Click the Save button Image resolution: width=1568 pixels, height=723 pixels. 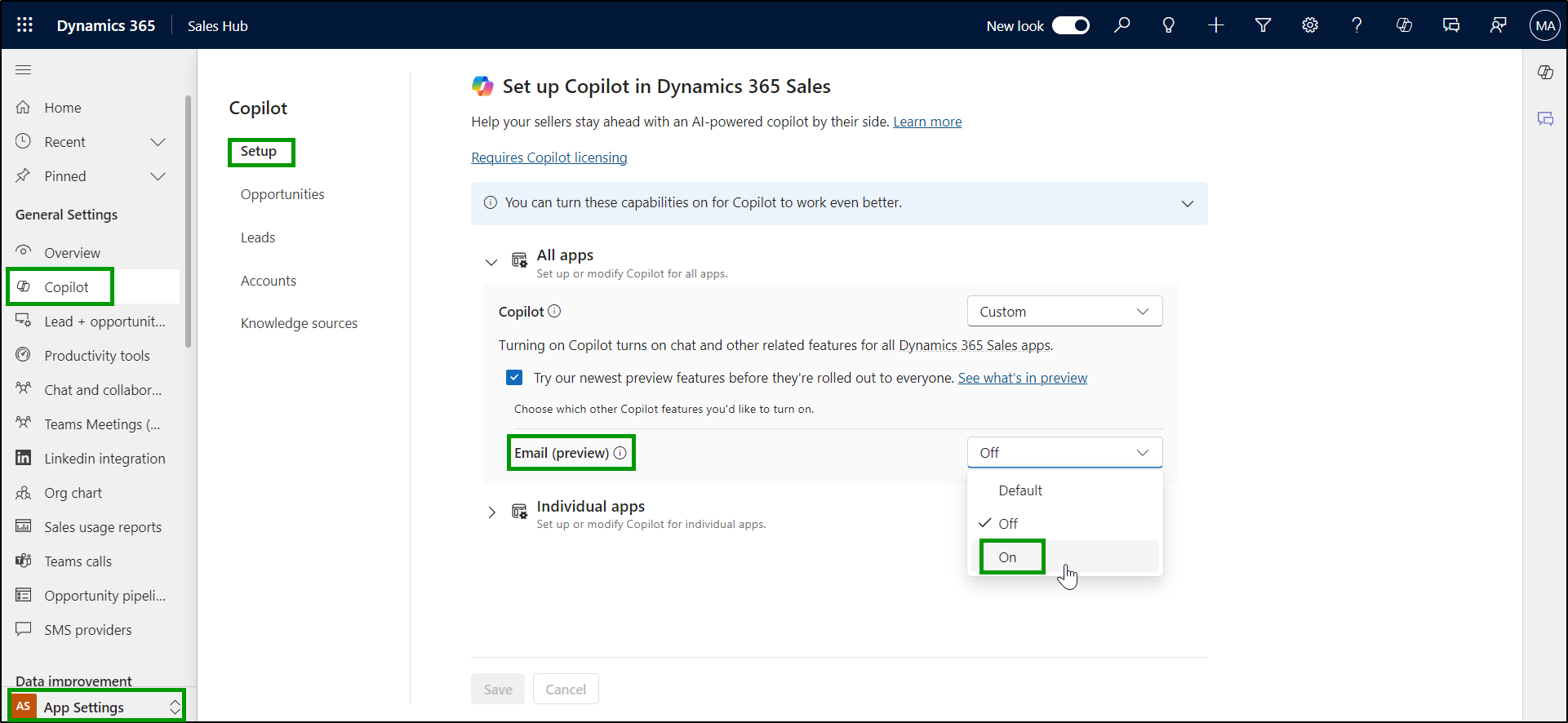[x=498, y=689]
